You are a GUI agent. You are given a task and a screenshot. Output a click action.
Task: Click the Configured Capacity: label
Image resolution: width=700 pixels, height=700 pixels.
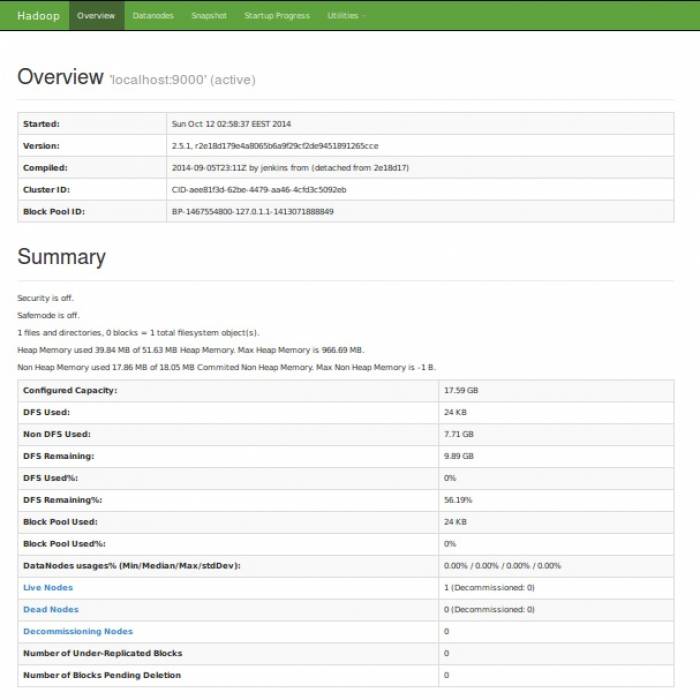pos(70,390)
